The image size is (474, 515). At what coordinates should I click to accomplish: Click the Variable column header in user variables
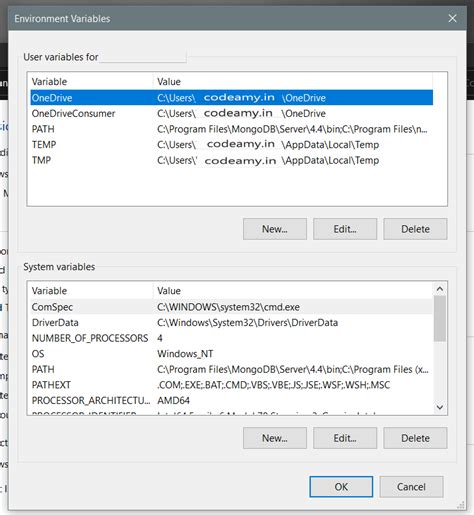pos(91,82)
